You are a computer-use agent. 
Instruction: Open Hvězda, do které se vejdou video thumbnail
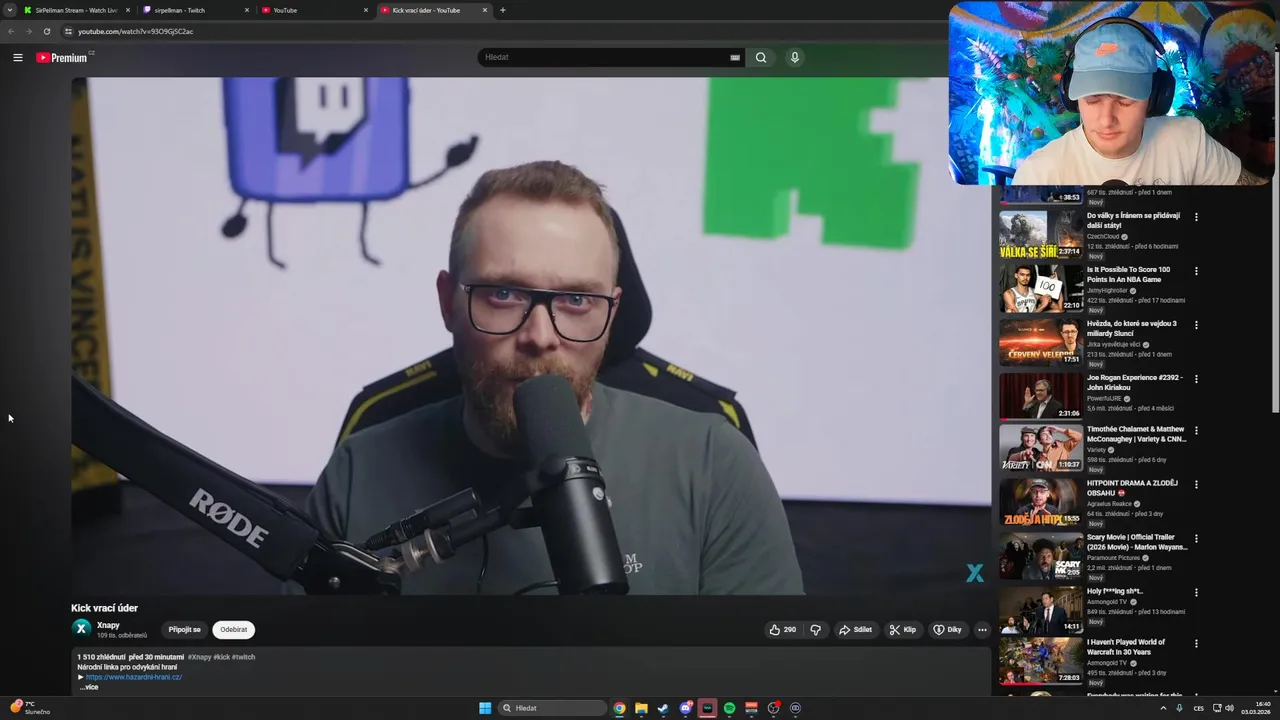1040,342
